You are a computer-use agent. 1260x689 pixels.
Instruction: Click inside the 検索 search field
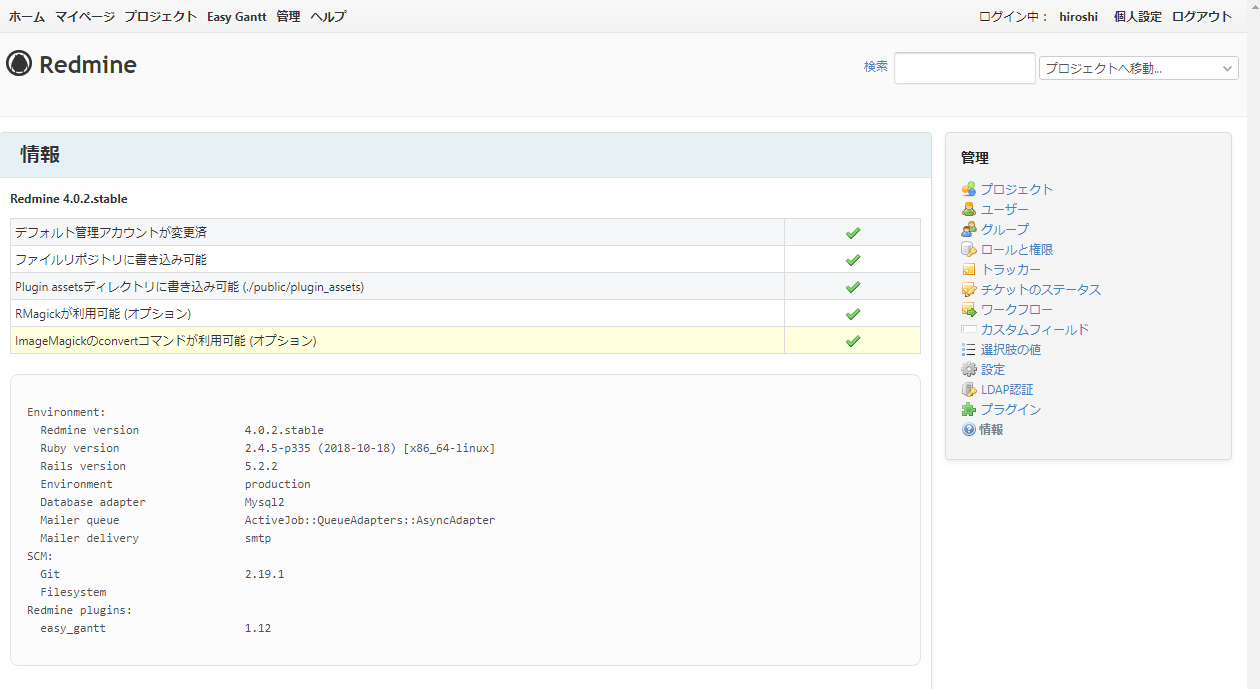963,67
